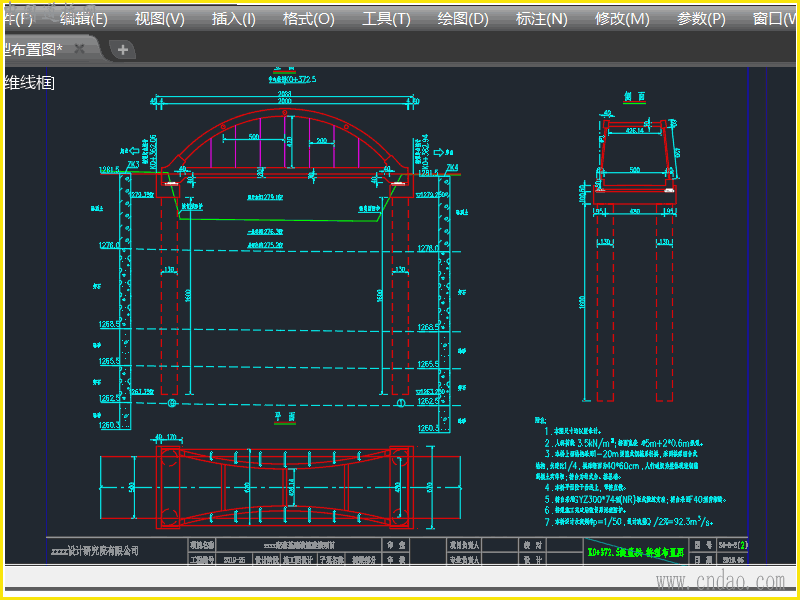The height and width of the screenshot is (600, 800).
Task: Show the 绘图(D) draw menu
Action: click(463, 19)
